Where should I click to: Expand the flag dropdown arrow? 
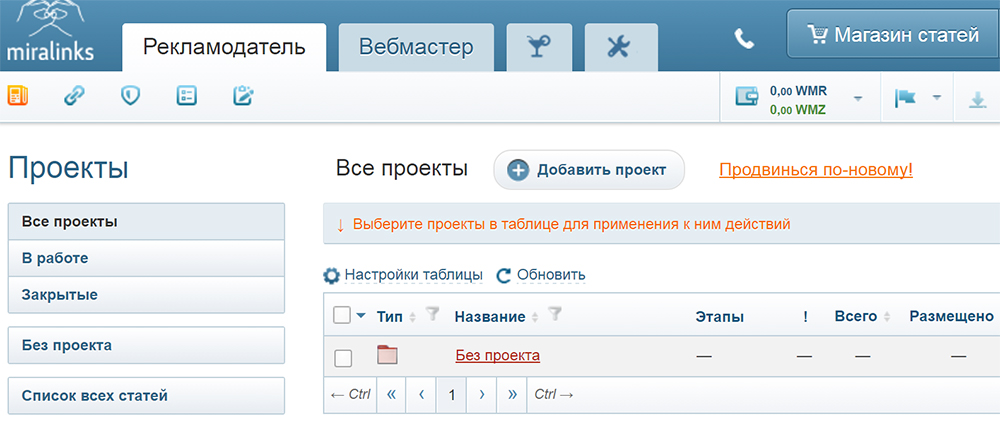point(937,98)
